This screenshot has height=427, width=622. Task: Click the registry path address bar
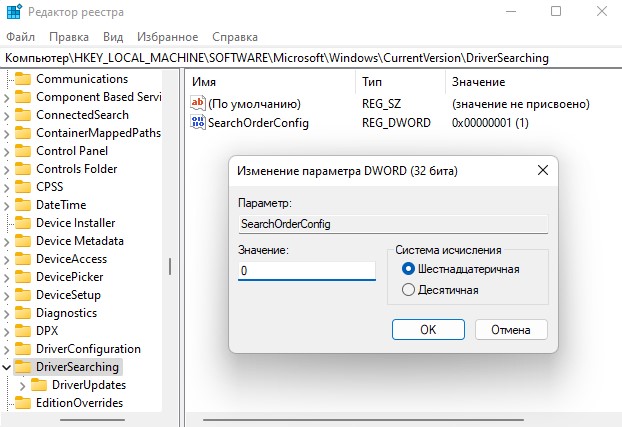pos(311,58)
